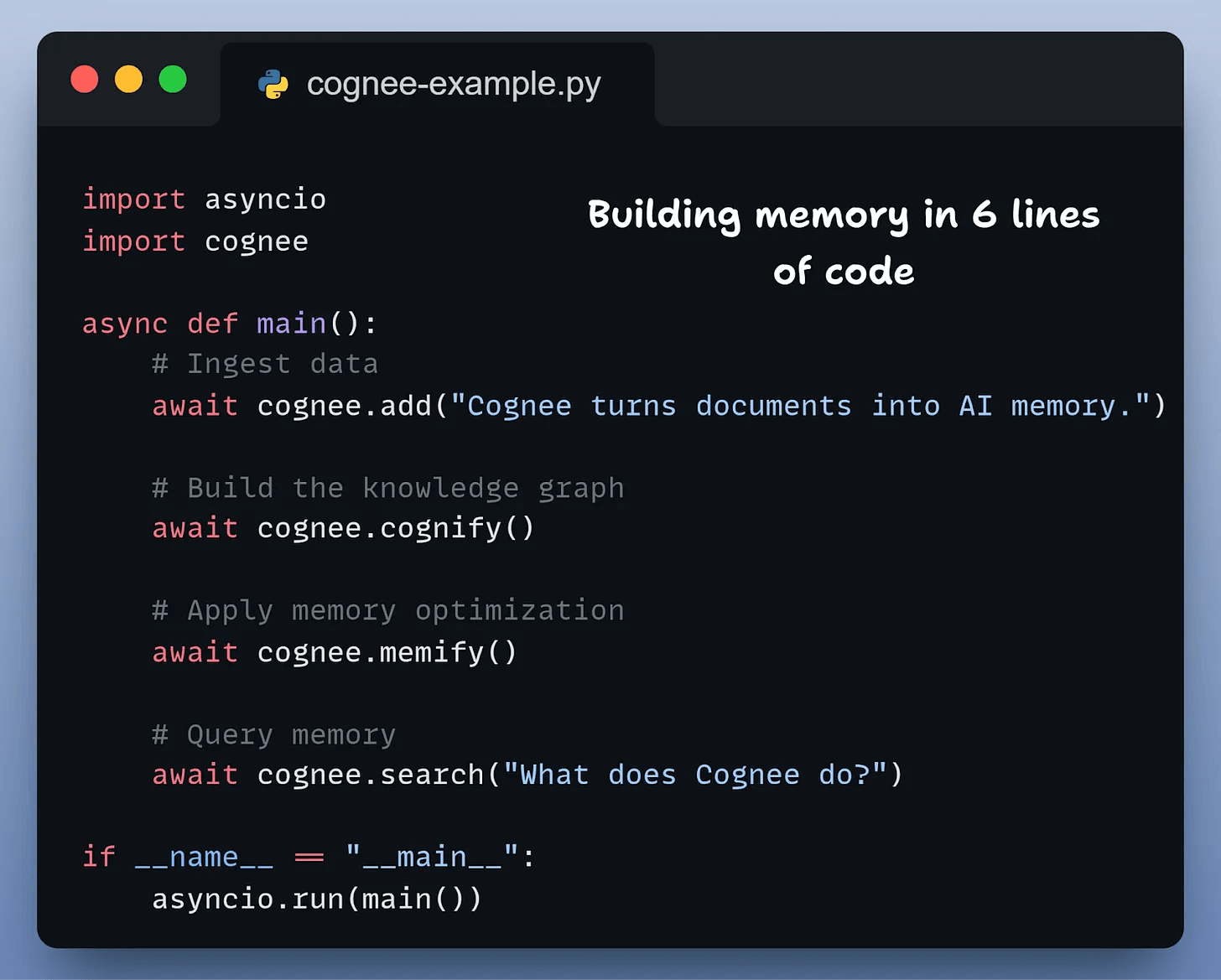The image size is (1221, 980).
Task: Click the '# Ingest data' comment
Action: click(265, 364)
